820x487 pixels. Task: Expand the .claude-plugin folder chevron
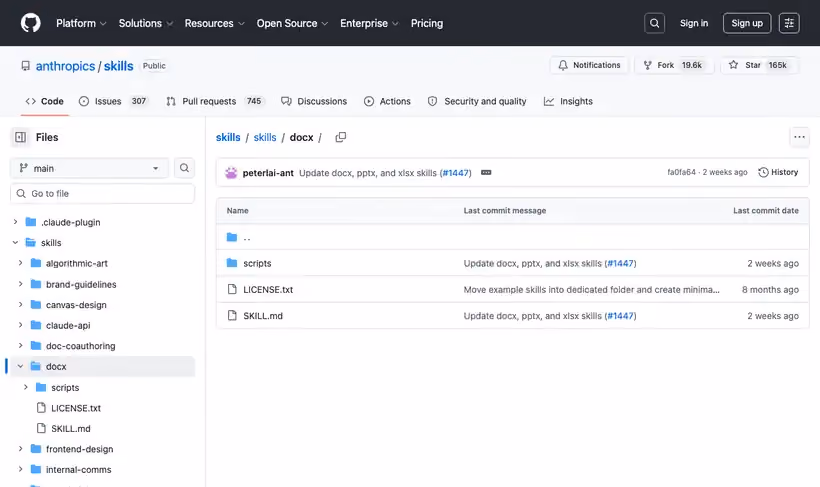click(x=15, y=222)
